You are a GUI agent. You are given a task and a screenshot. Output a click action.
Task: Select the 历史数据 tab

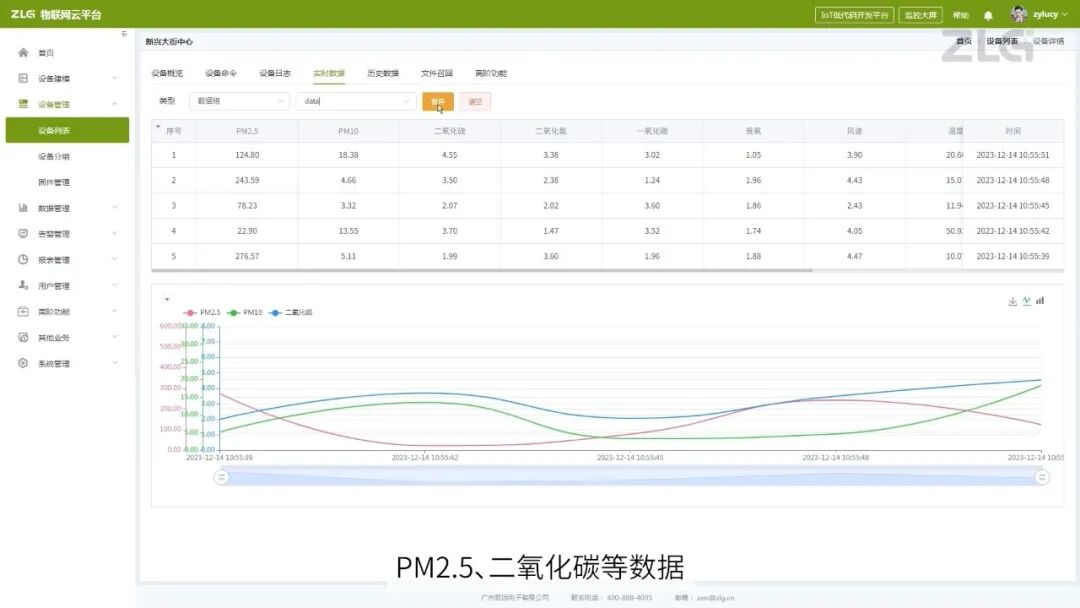(383, 73)
